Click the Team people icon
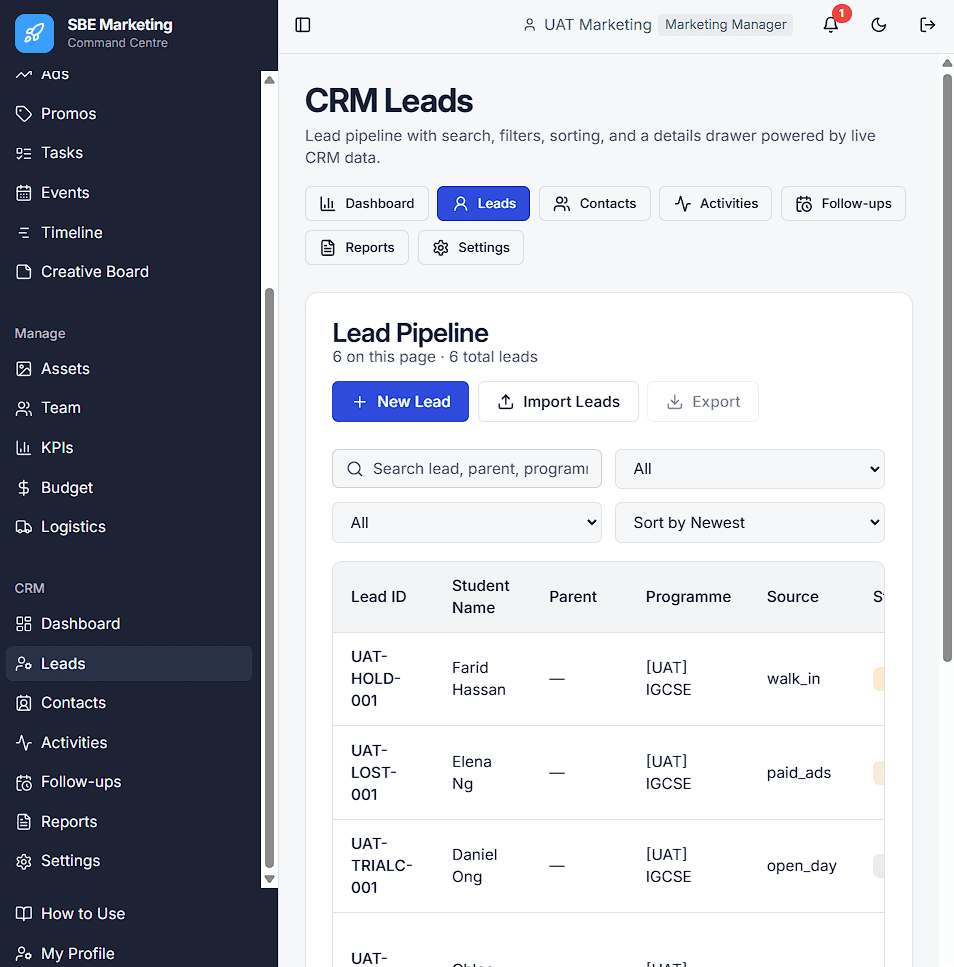954x967 pixels. pyautogui.click(x=23, y=408)
